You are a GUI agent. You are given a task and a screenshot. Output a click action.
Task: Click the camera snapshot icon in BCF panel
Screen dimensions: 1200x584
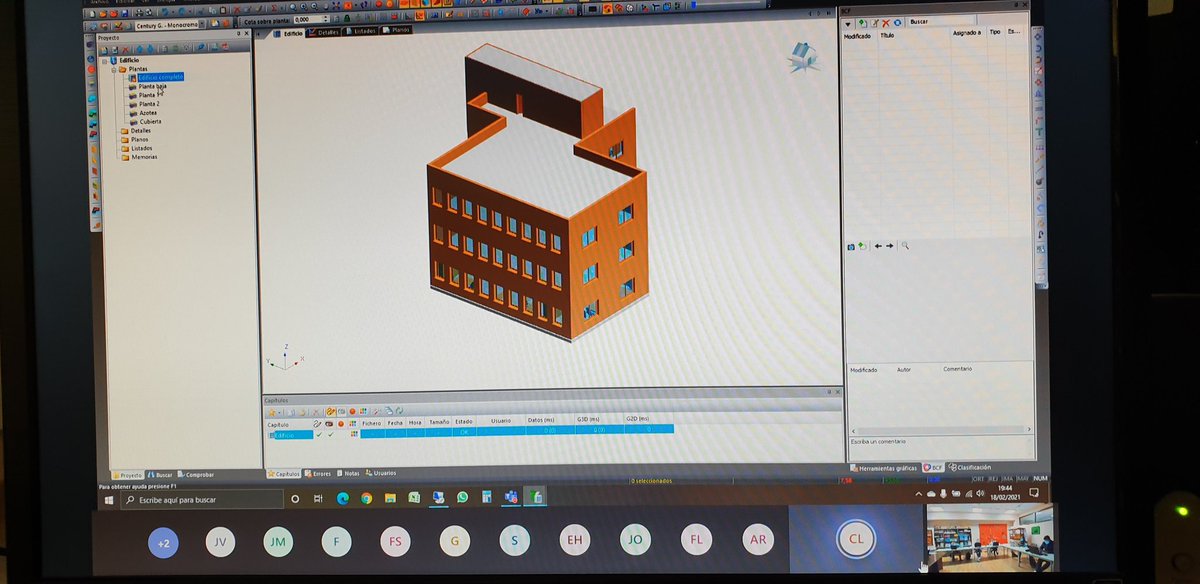pyautogui.click(x=851, y=247)
